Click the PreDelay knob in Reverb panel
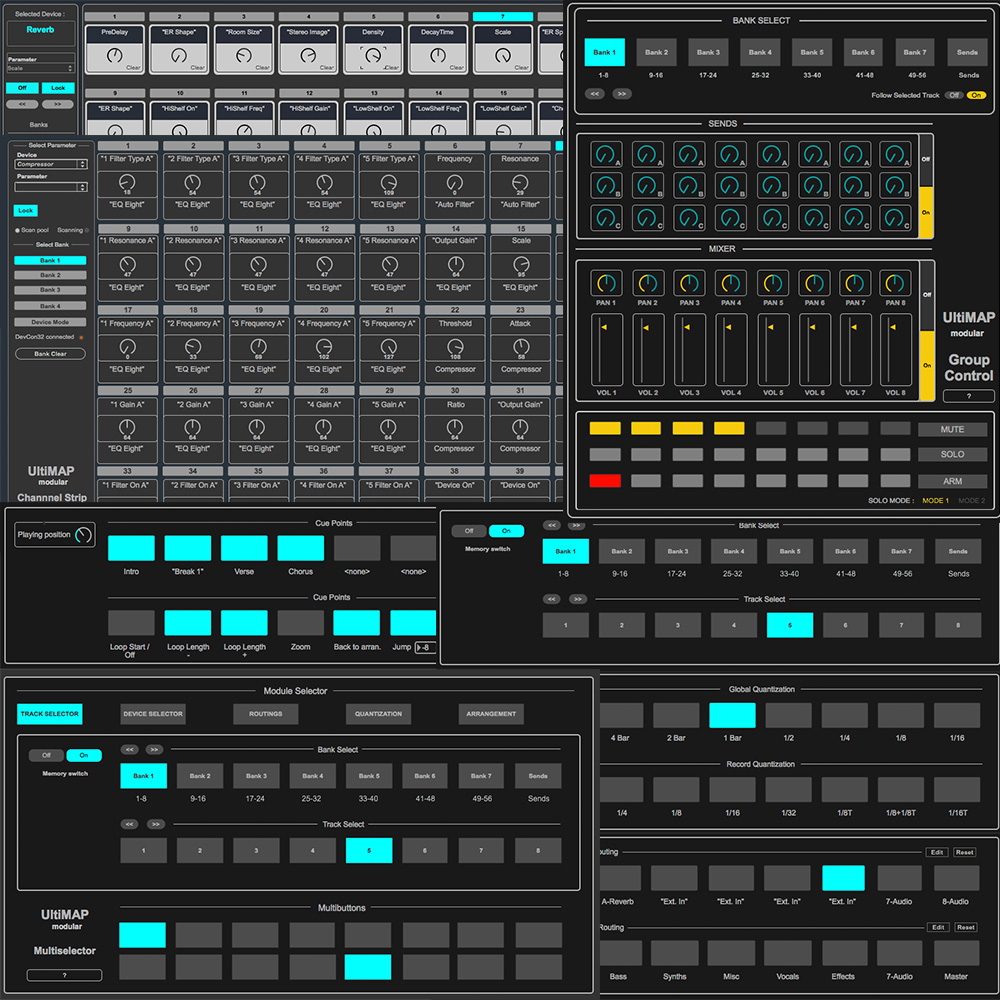This screenshot has width=1000, height=1000. [x=114, y=59]
